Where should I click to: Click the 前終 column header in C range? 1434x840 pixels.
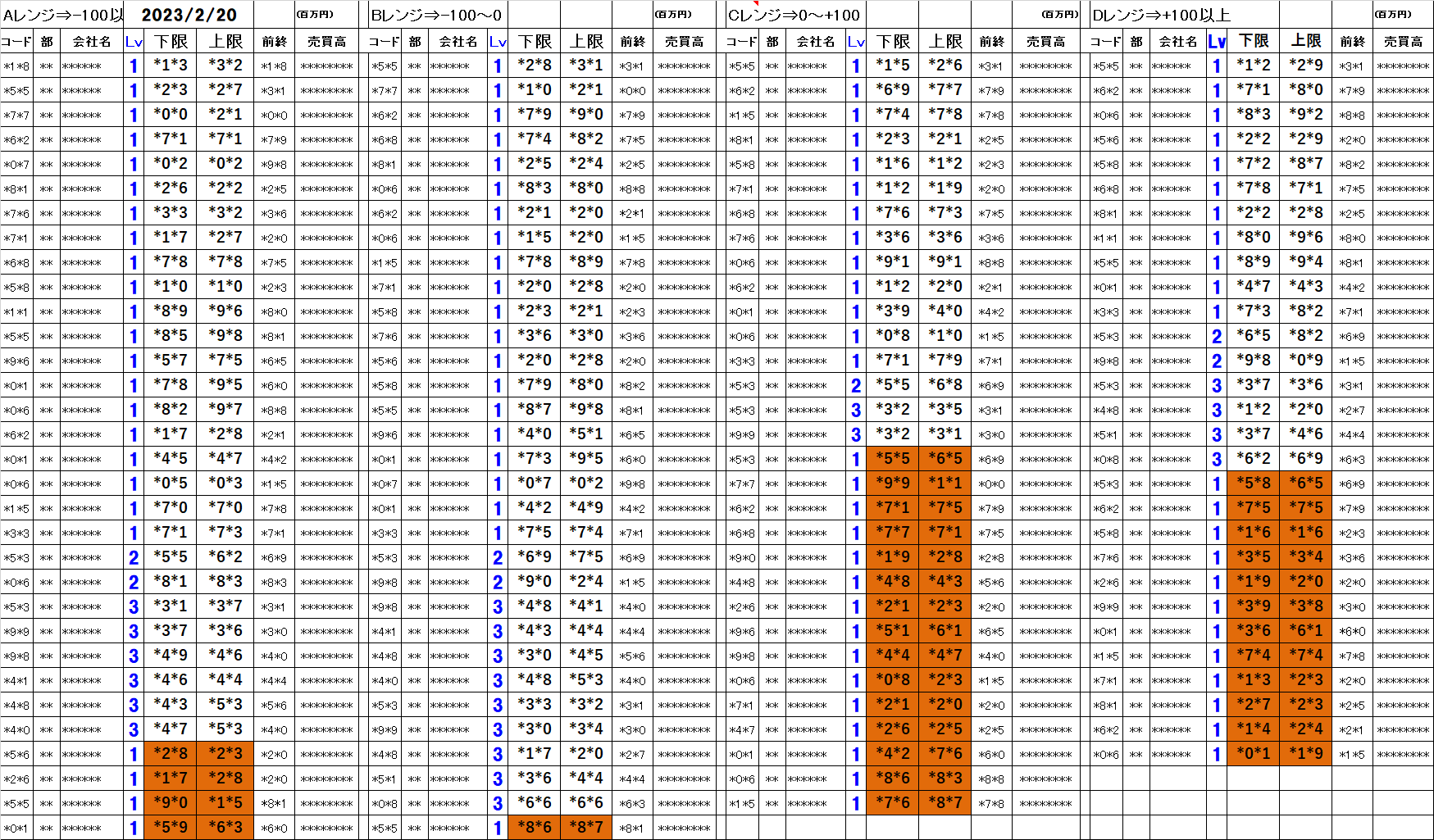click(991, 41)
